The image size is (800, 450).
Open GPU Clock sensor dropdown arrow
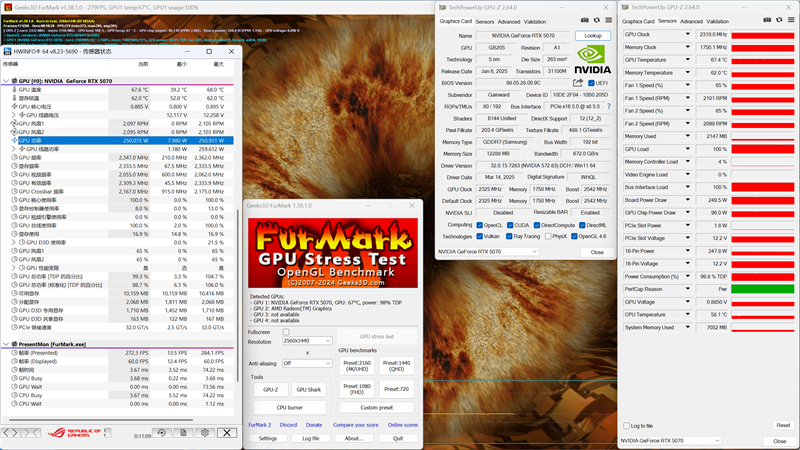pyautogui.click(x=687, y=34)
